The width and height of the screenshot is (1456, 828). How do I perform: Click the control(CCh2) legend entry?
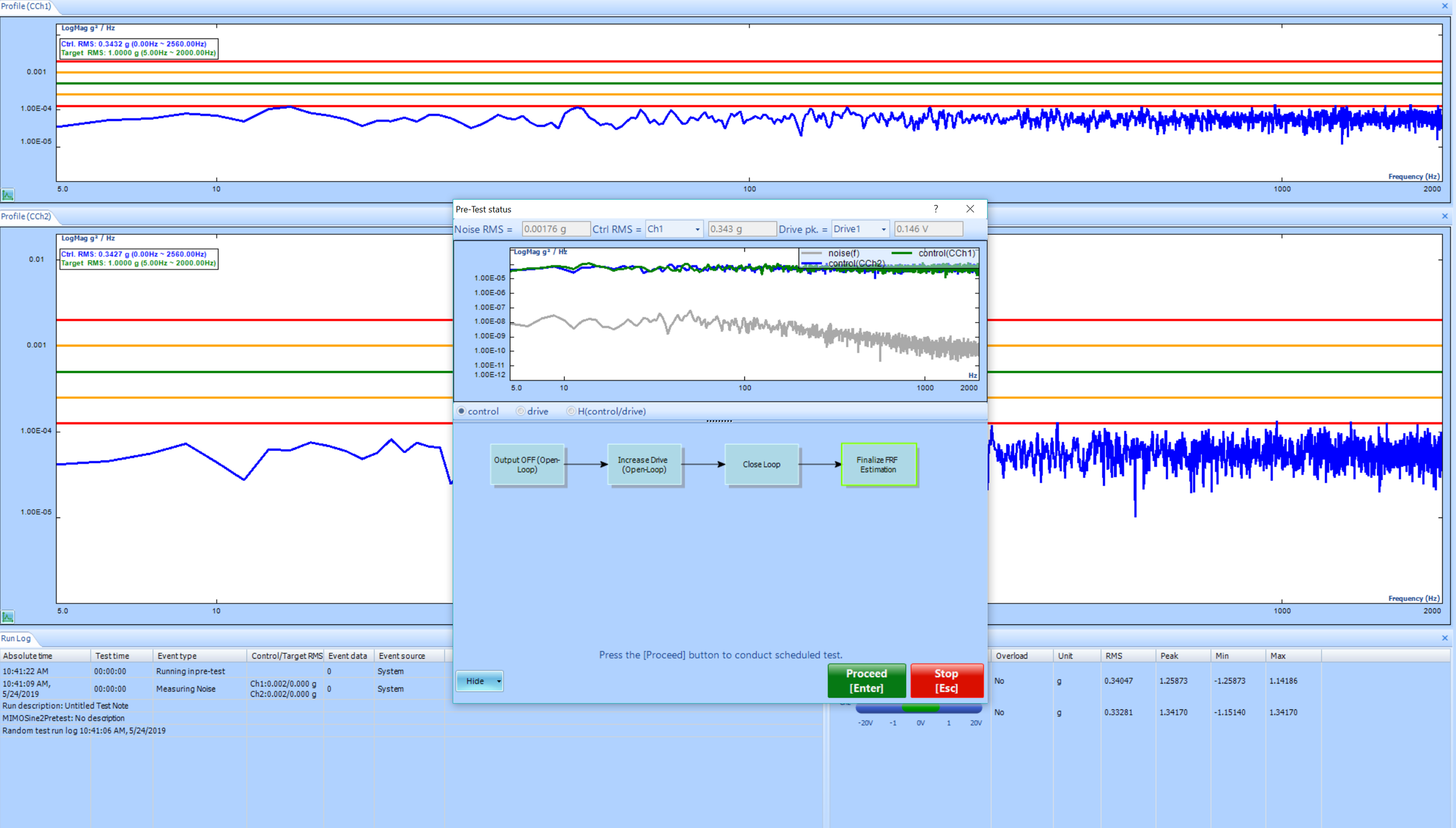(843, 264)
